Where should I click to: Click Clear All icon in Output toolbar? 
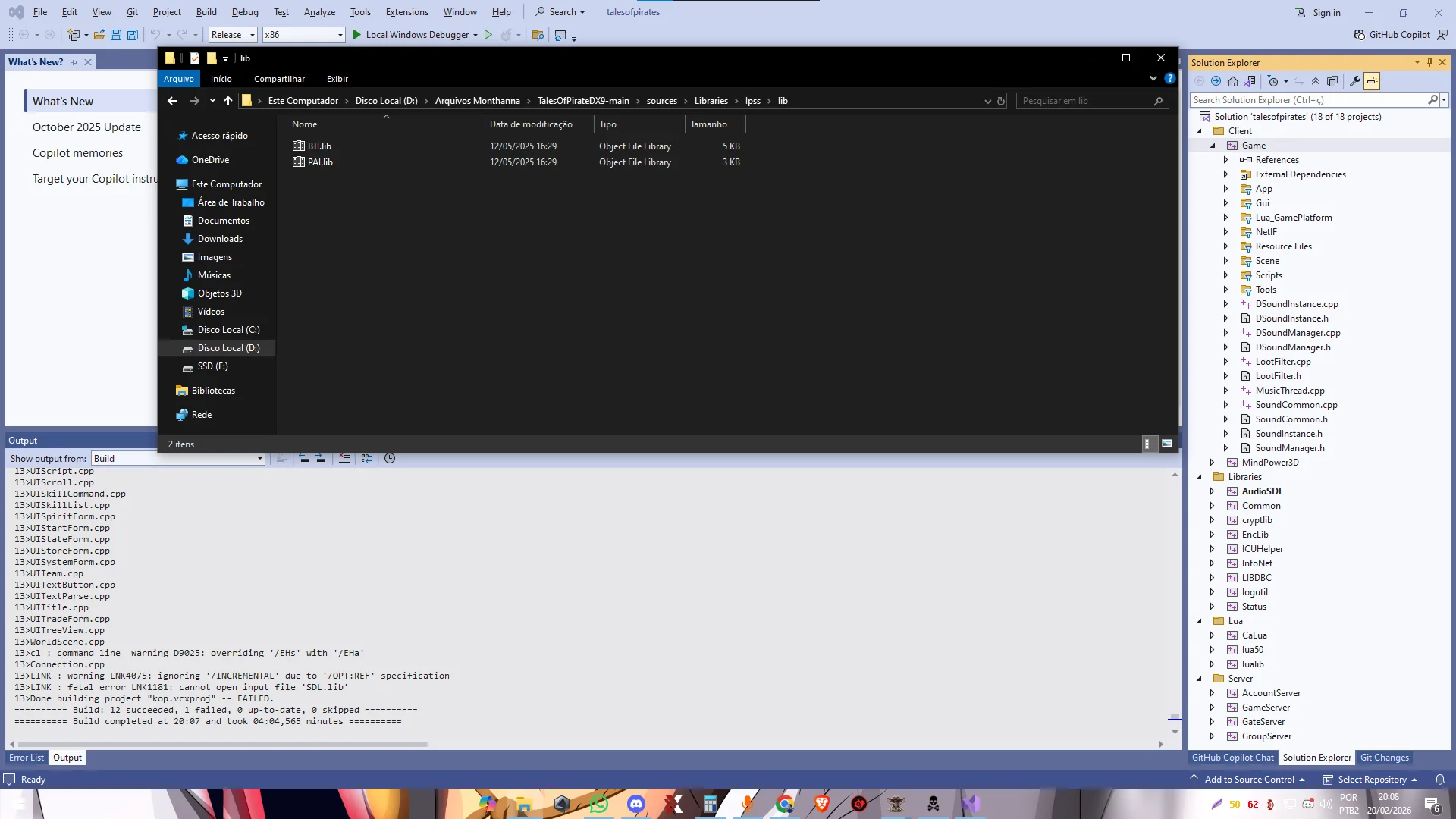point(344,459)
